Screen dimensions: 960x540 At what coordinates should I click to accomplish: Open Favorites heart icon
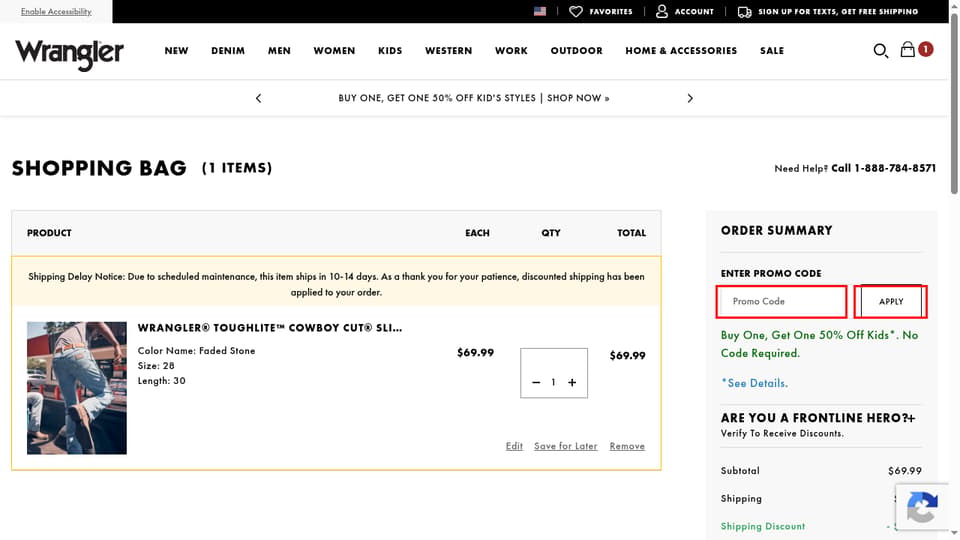576,11
